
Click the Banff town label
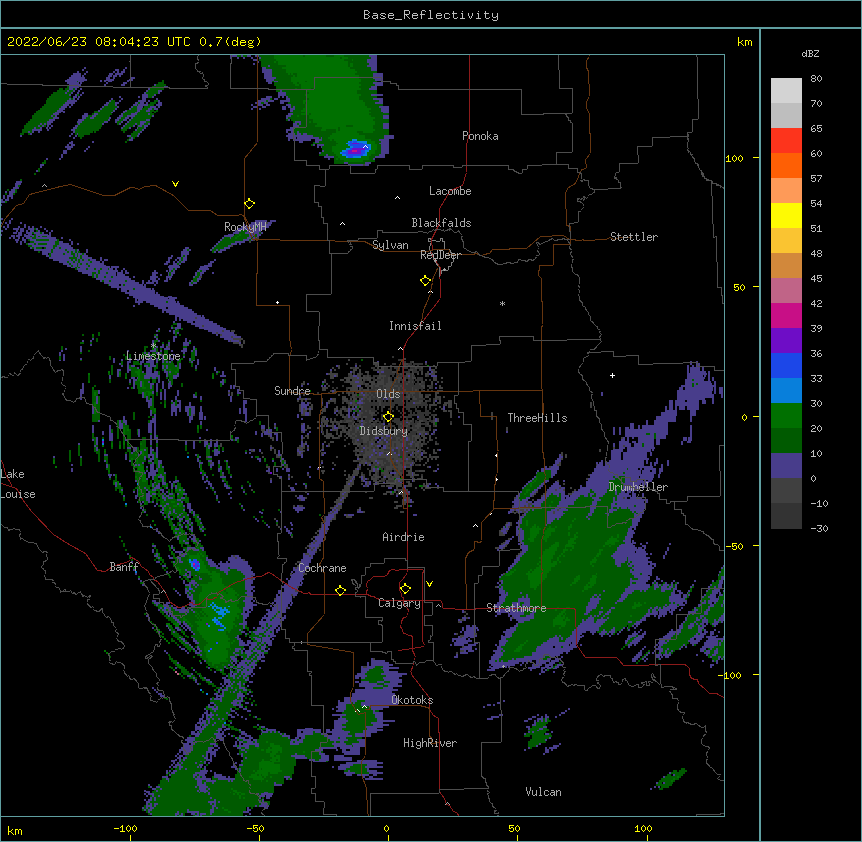click(x=124, y=567)
